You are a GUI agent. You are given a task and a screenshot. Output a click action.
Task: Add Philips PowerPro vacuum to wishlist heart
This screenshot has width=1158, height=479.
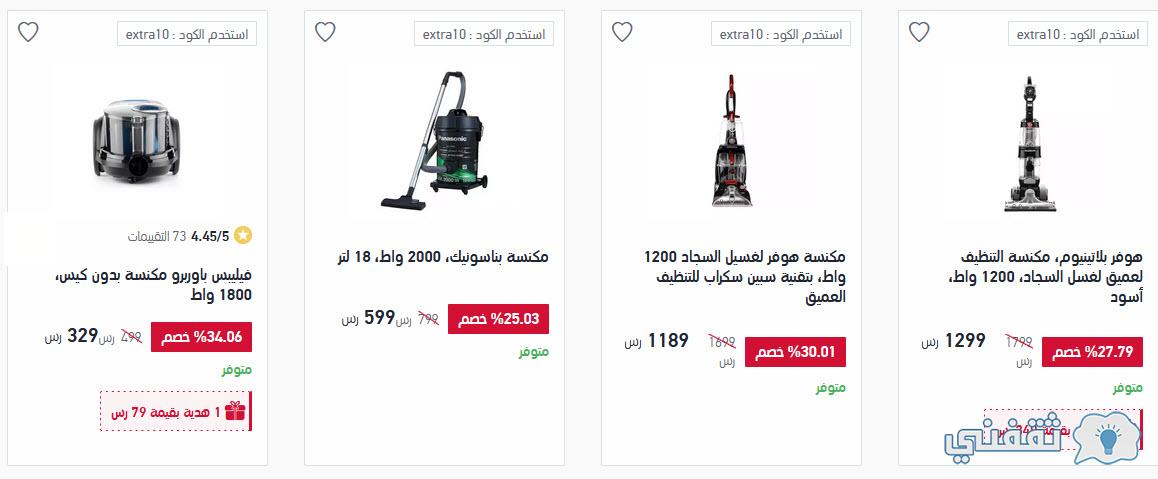(28, 32)
